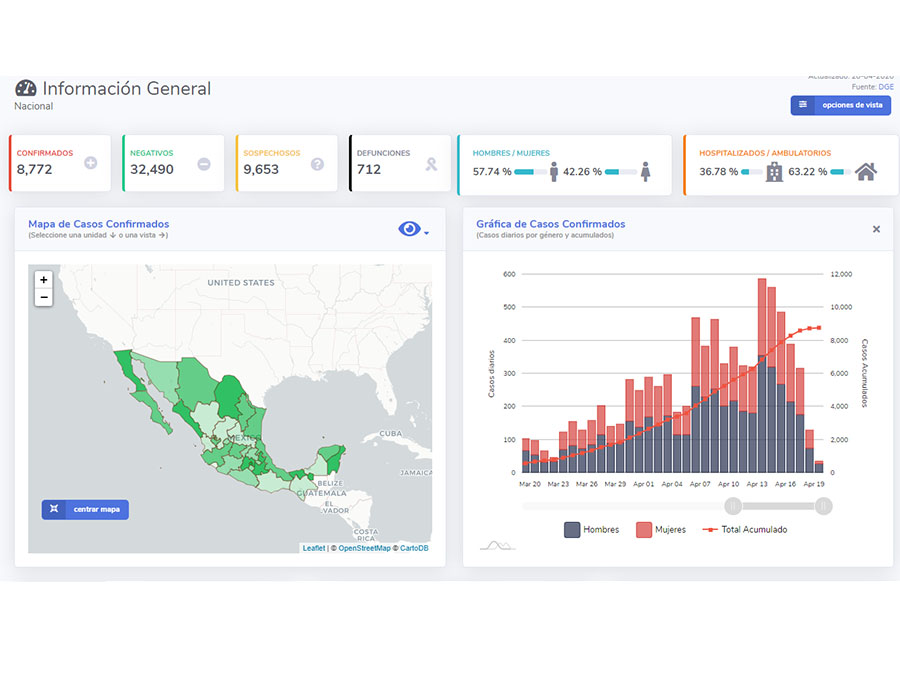Click the small chart icon below the graph

point(497,545)
